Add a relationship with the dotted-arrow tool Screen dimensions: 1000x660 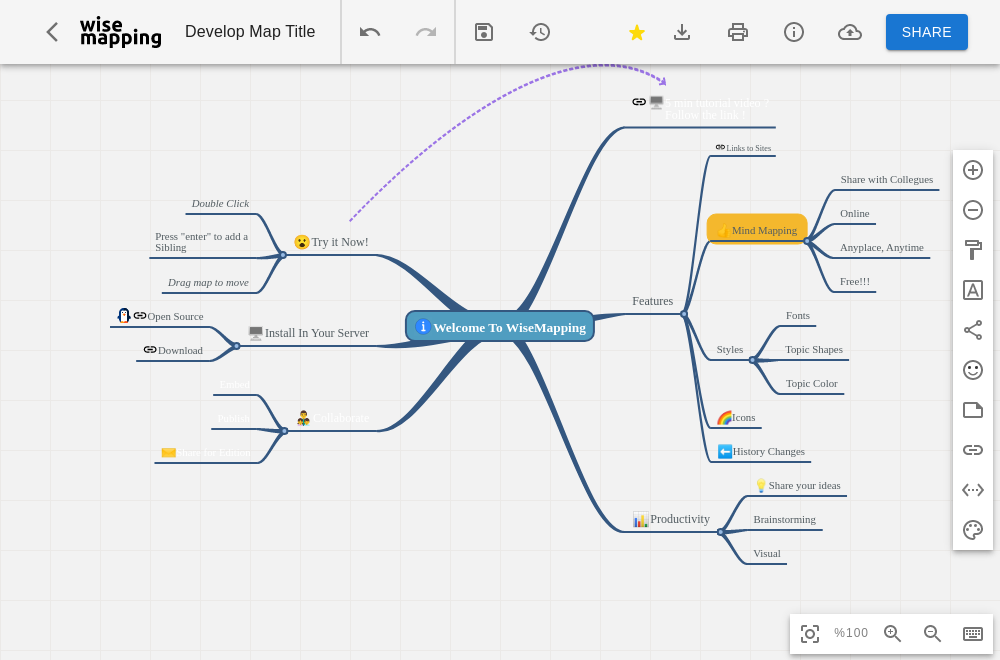tap(973, 490)
